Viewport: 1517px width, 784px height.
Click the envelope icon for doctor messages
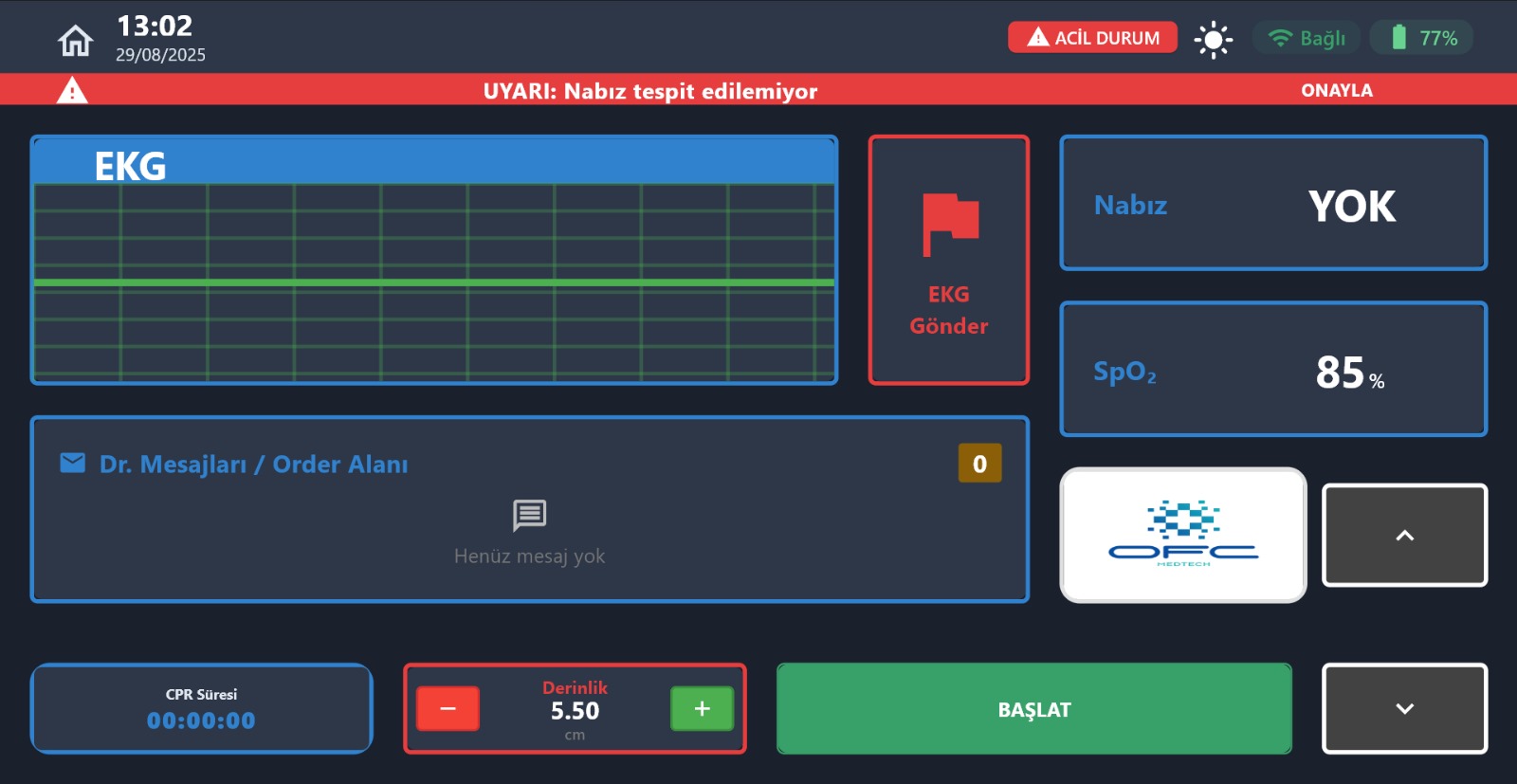73,463
